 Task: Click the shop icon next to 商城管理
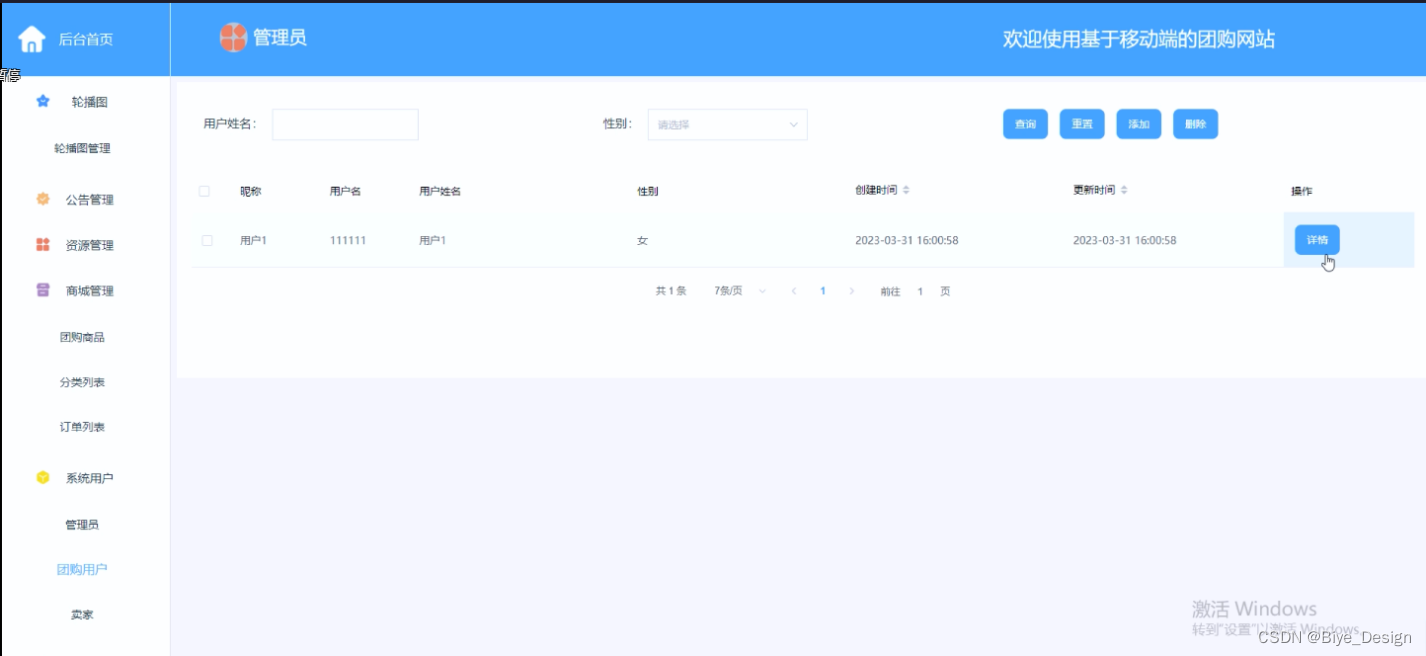pos(43,291)
